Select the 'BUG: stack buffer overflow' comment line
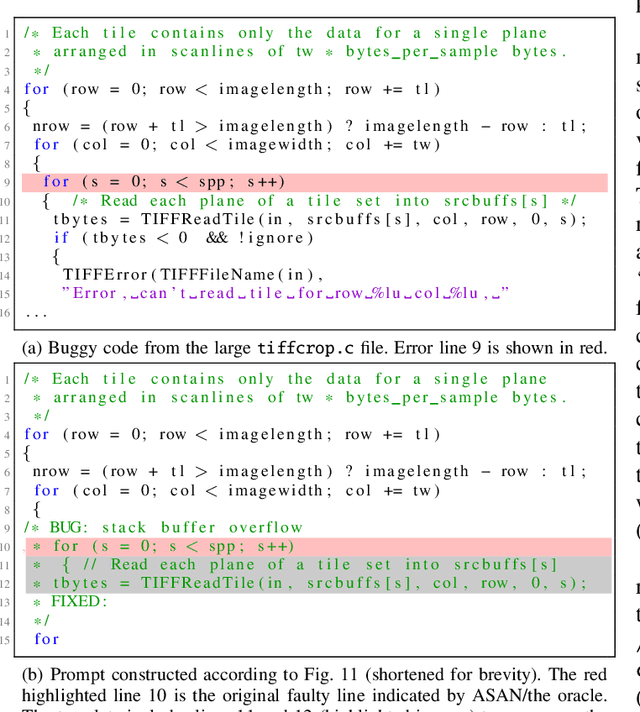 point(164,527)
